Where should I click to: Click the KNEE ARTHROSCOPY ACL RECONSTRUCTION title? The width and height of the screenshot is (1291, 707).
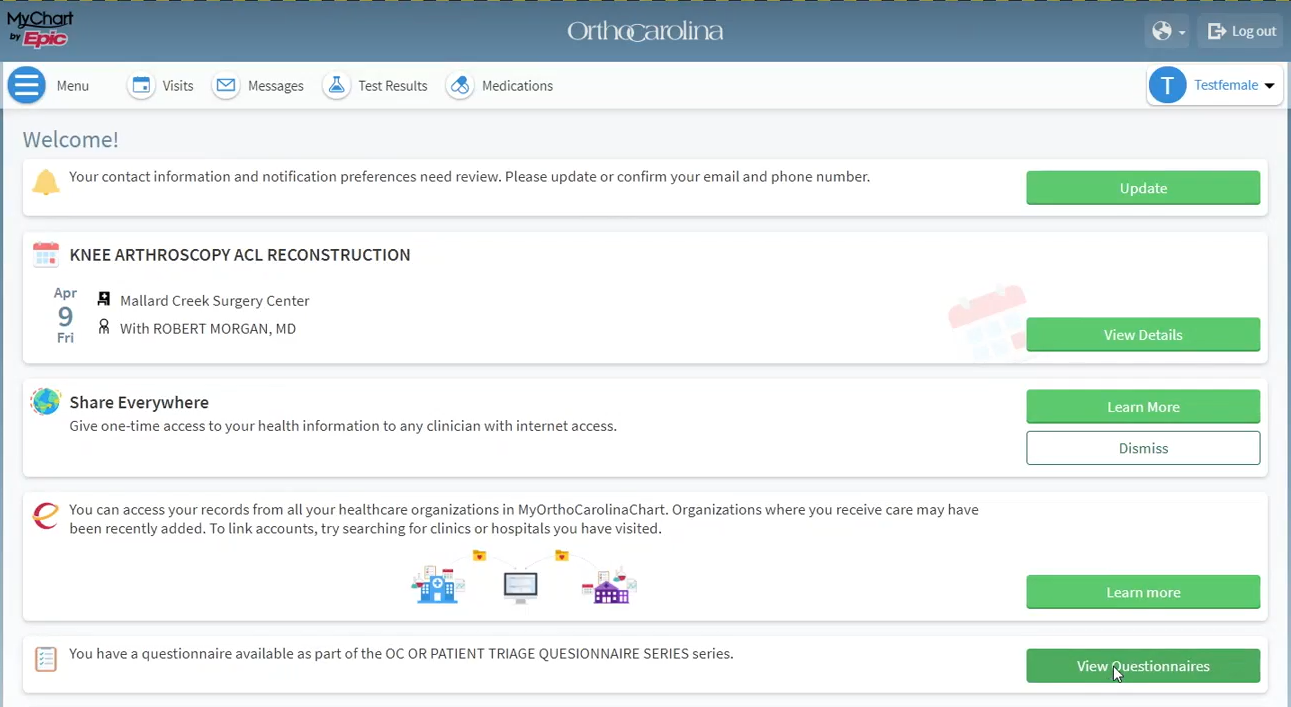click(240, 255)
